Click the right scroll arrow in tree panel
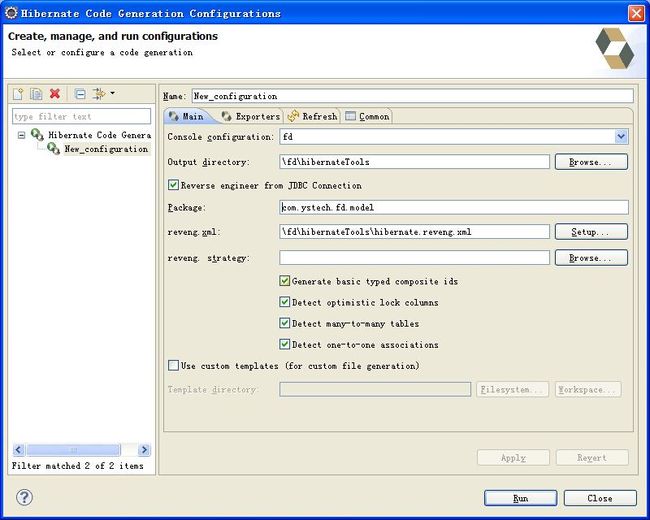 tap(144, 450)
